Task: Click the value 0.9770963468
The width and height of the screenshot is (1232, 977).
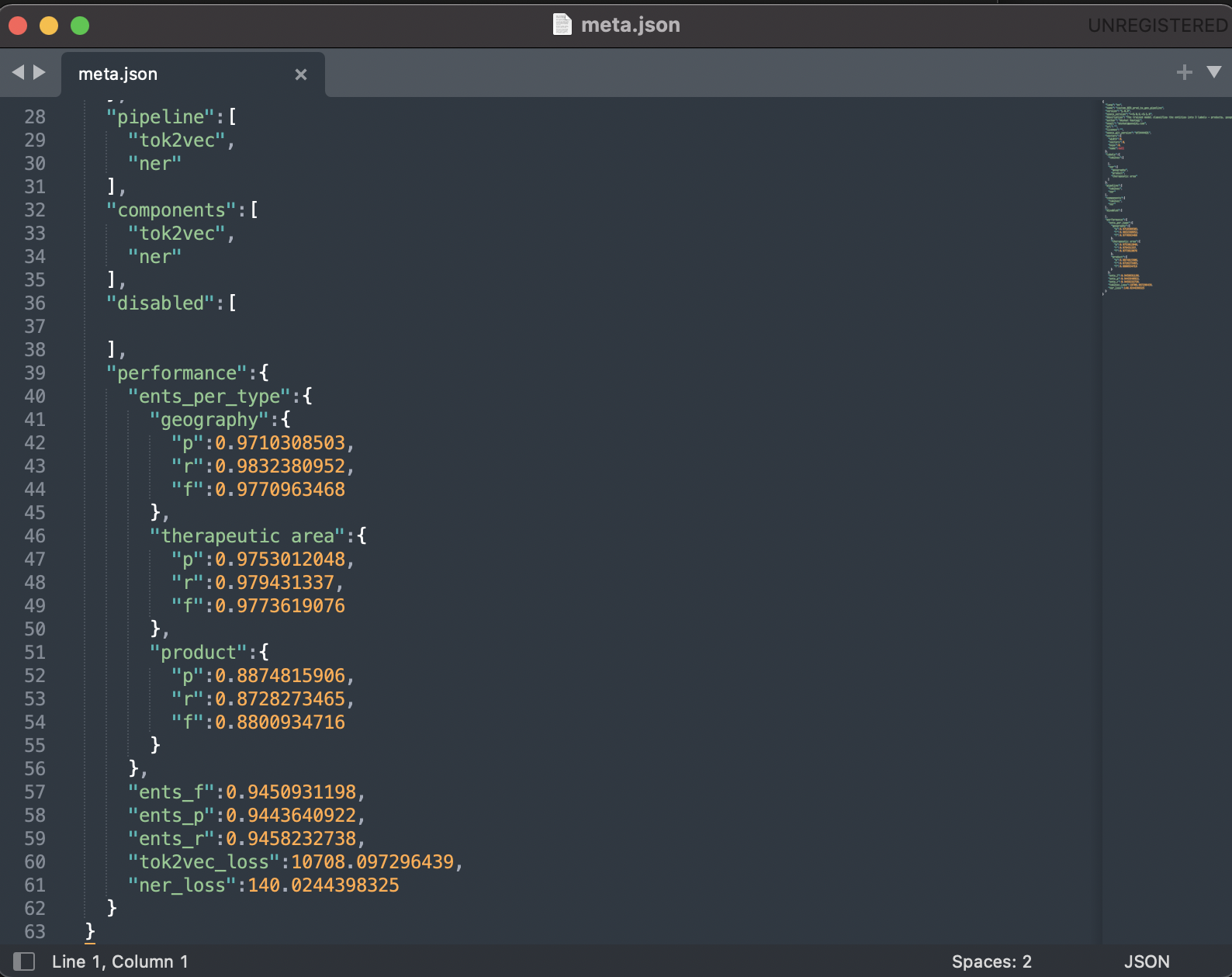Action: [x=280, y=490]
